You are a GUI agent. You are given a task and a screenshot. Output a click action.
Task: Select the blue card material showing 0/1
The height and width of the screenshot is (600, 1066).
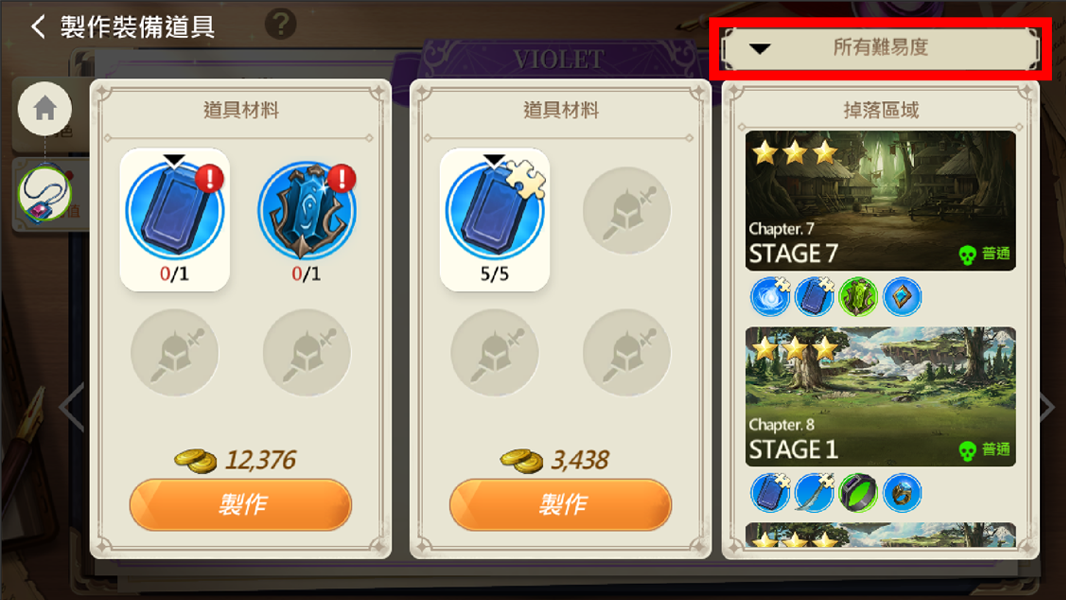click(175, 219)
